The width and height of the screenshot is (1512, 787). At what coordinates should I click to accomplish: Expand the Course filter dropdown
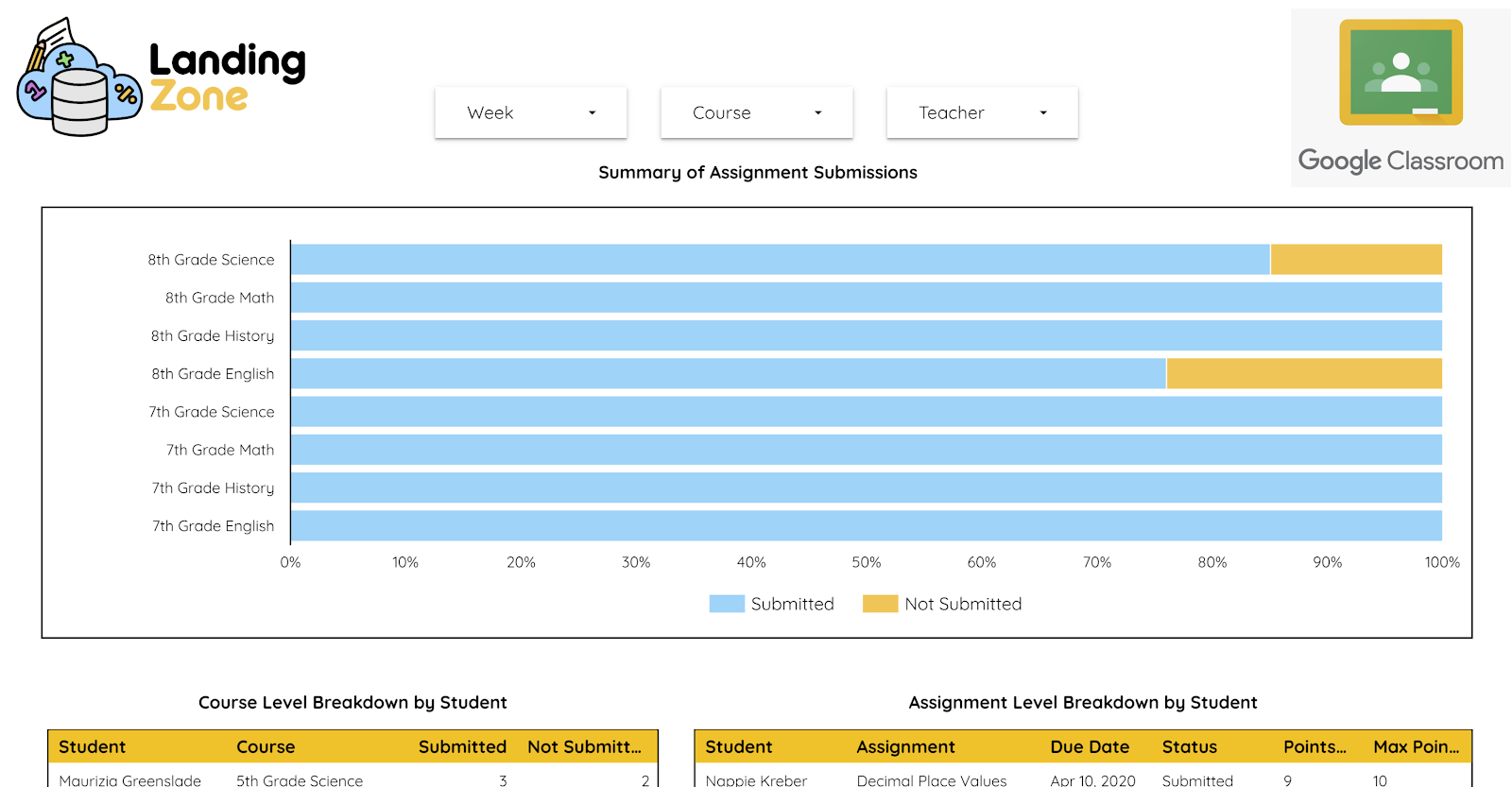[x=756, y=112]
